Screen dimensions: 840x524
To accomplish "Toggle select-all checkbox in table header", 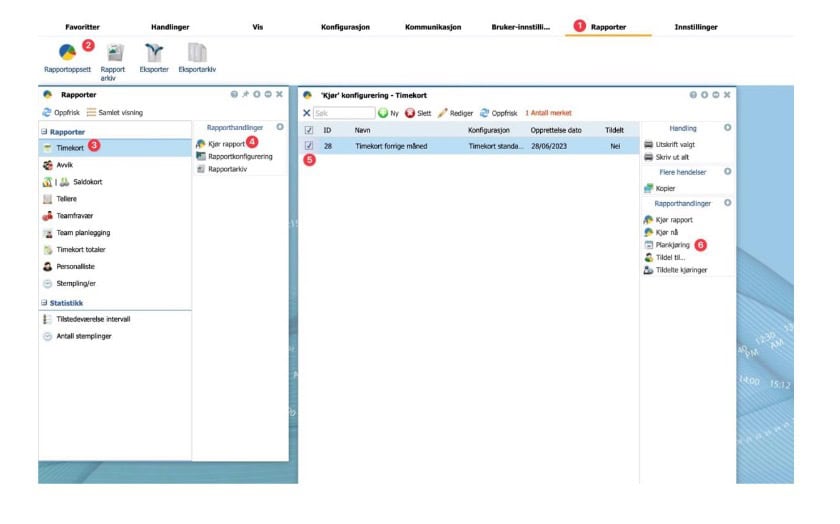I will [x=309, y=130].
